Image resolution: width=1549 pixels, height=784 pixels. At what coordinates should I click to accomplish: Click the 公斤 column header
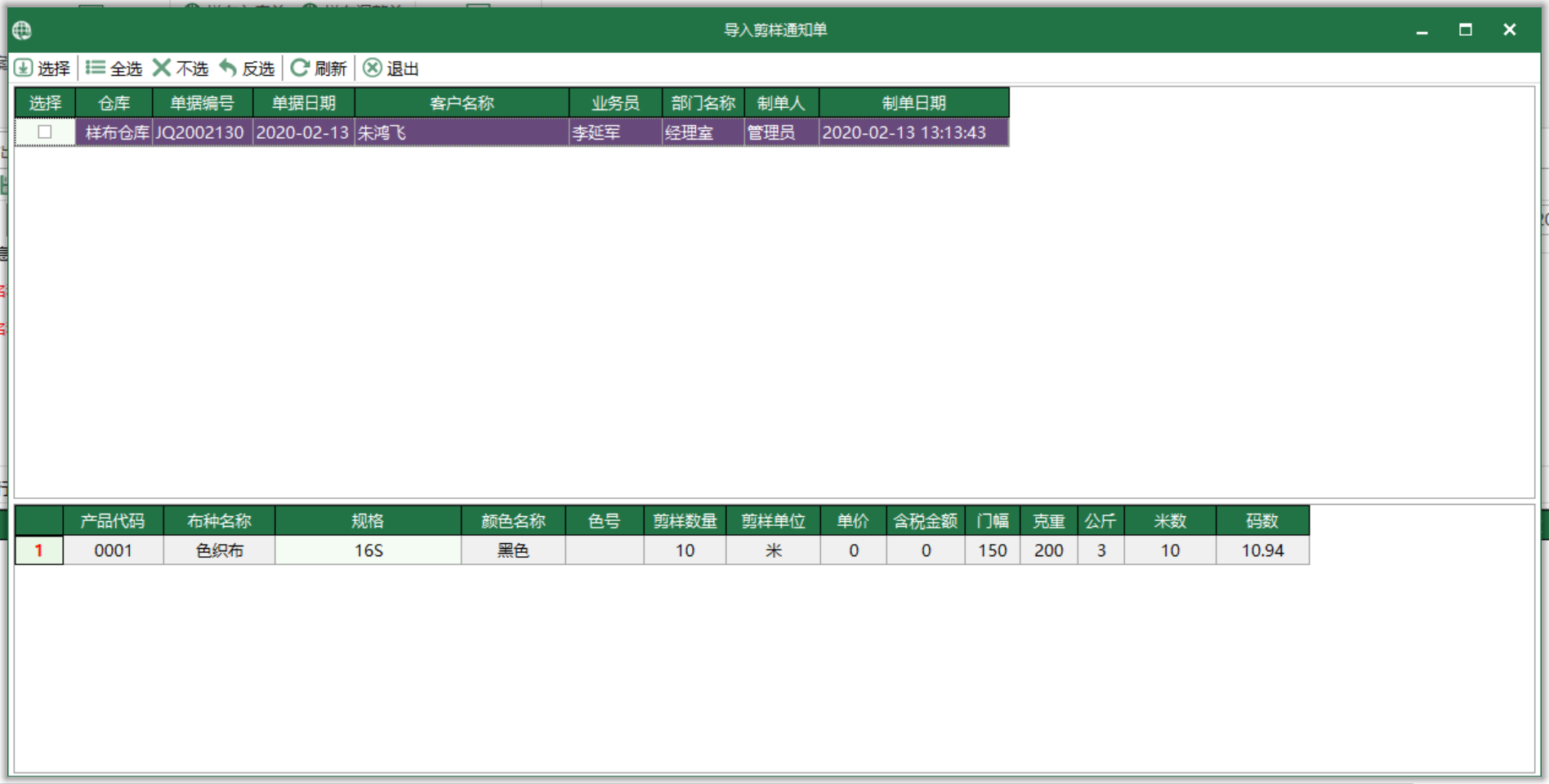click(1101, 521)
